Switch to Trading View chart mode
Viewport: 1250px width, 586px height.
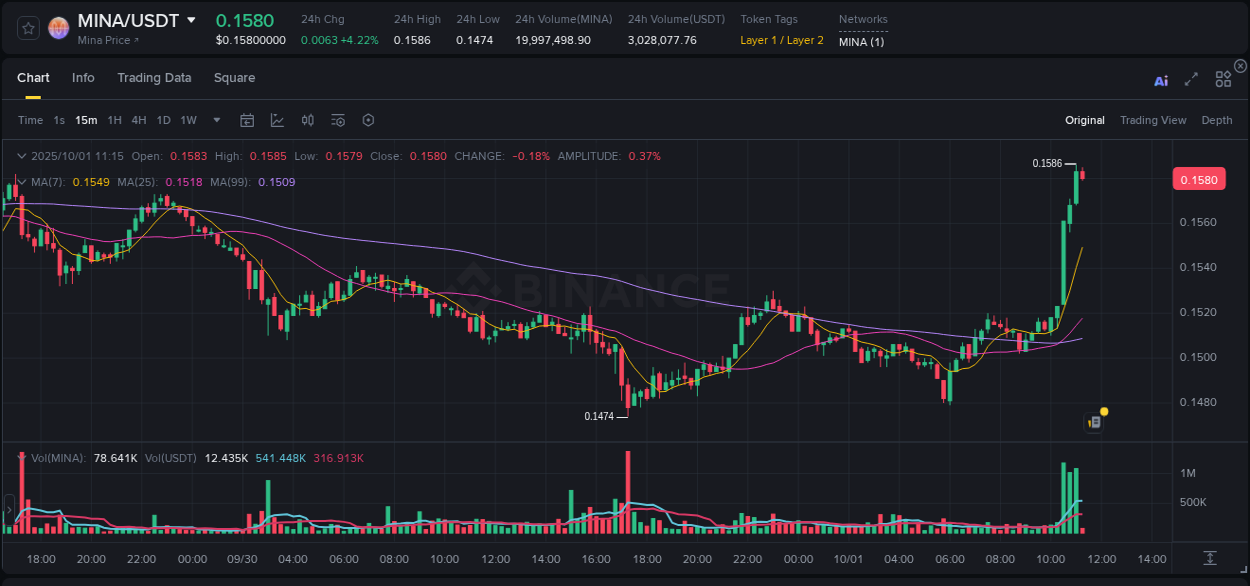[x=1153, y=120]
